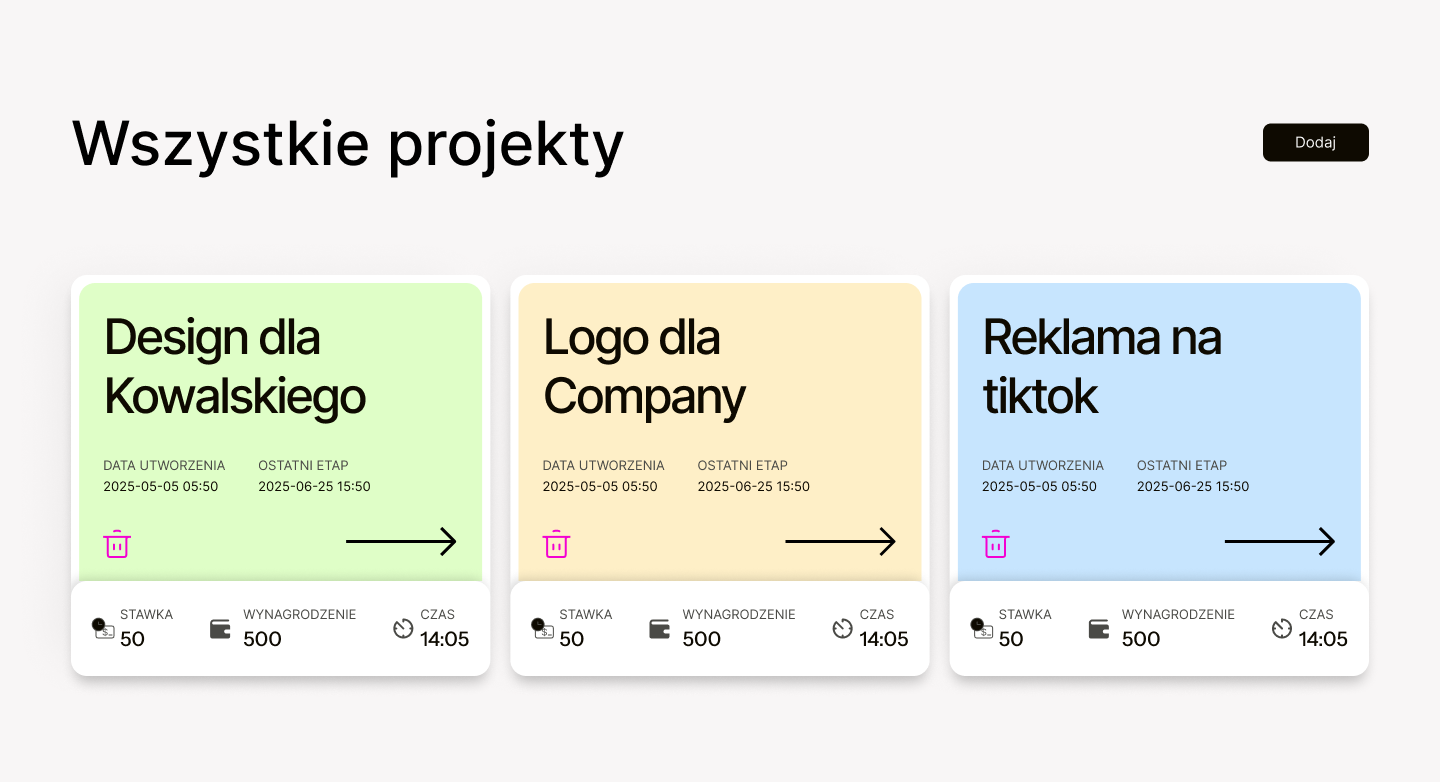The image size is (1440, 782).
Task: Delete the Design dla Kowalskiego project
Action: click(117, 544)
